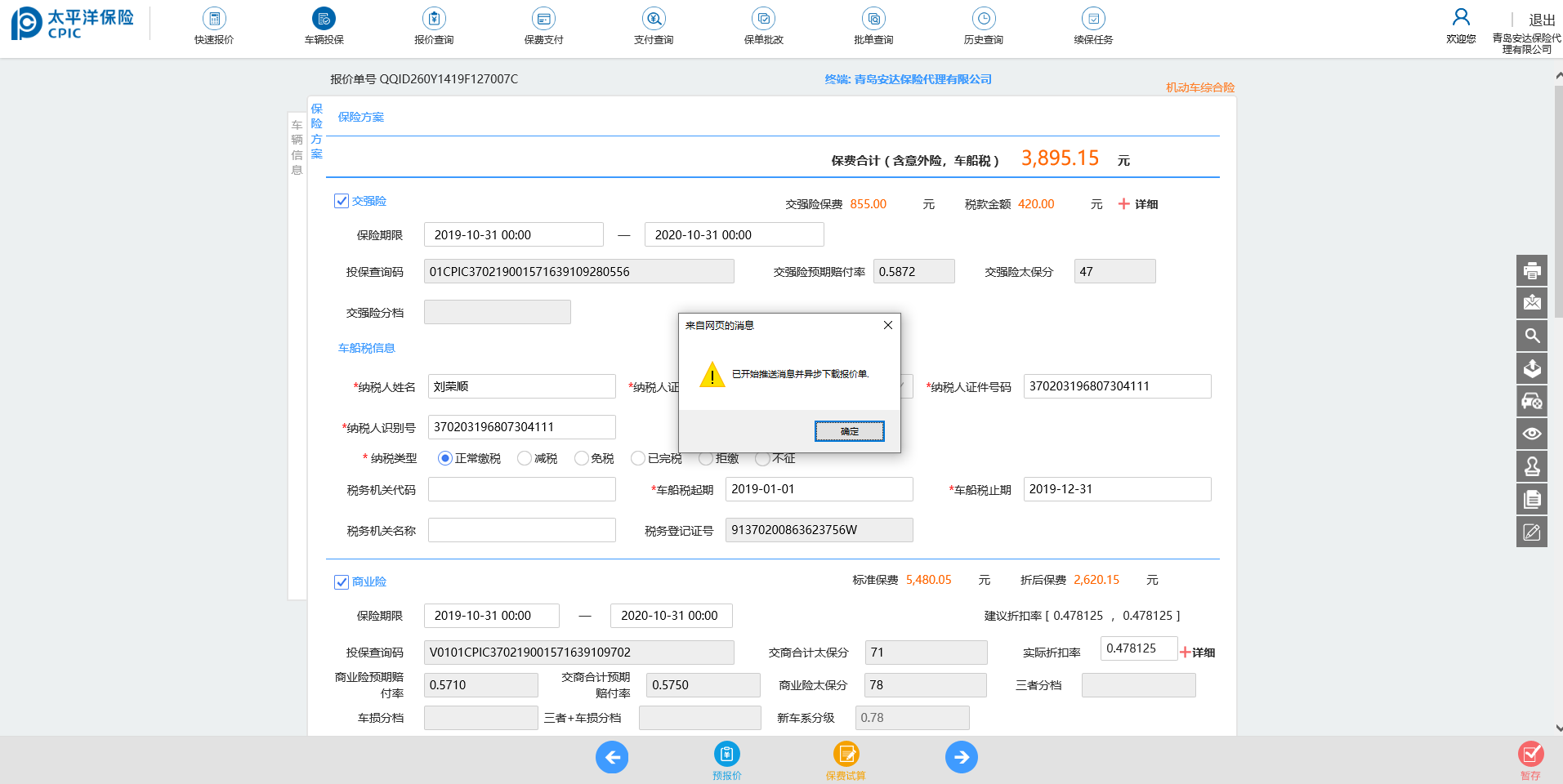Click the 暂存 save icon
The height and width of the screenshot is (784, 1563).
tap(1530, 755)
